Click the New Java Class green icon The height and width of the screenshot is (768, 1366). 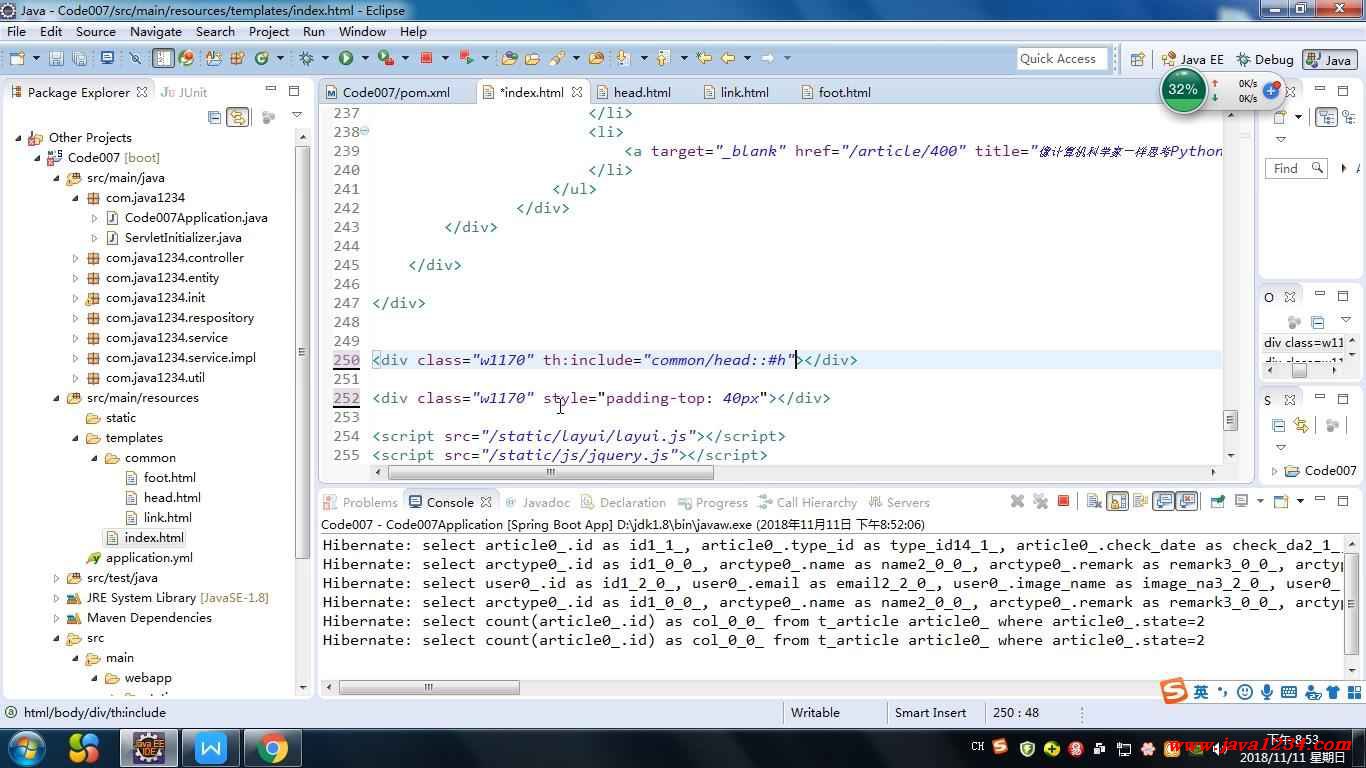click(x=261, y=58)
